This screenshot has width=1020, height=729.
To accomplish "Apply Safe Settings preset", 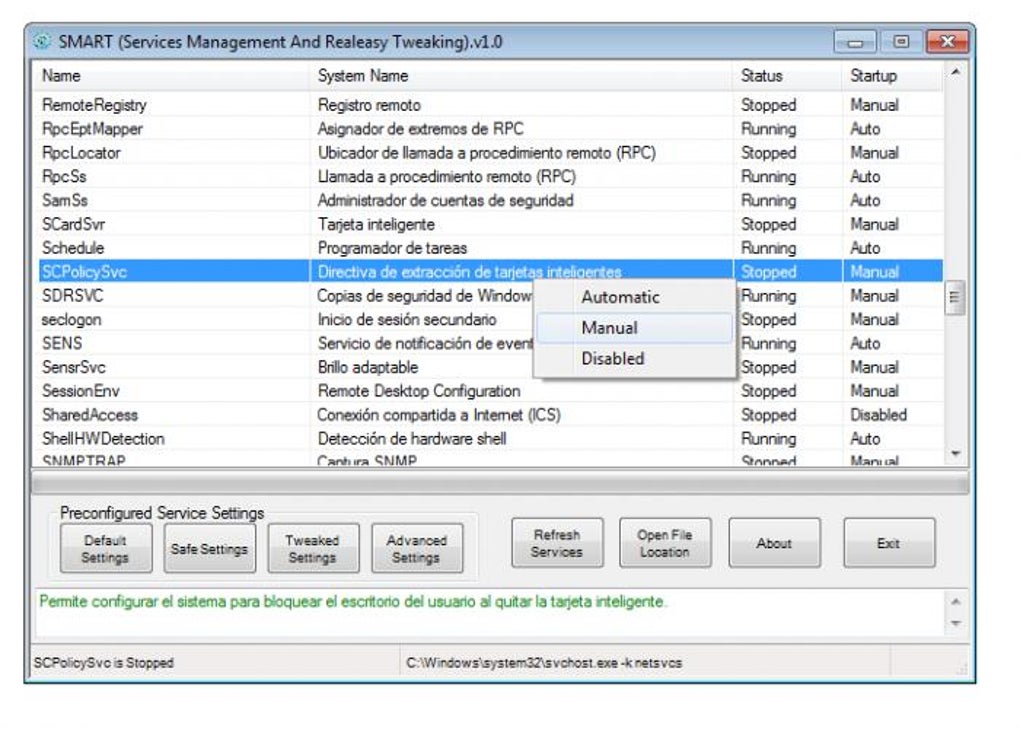I will (x=209, y=546).
